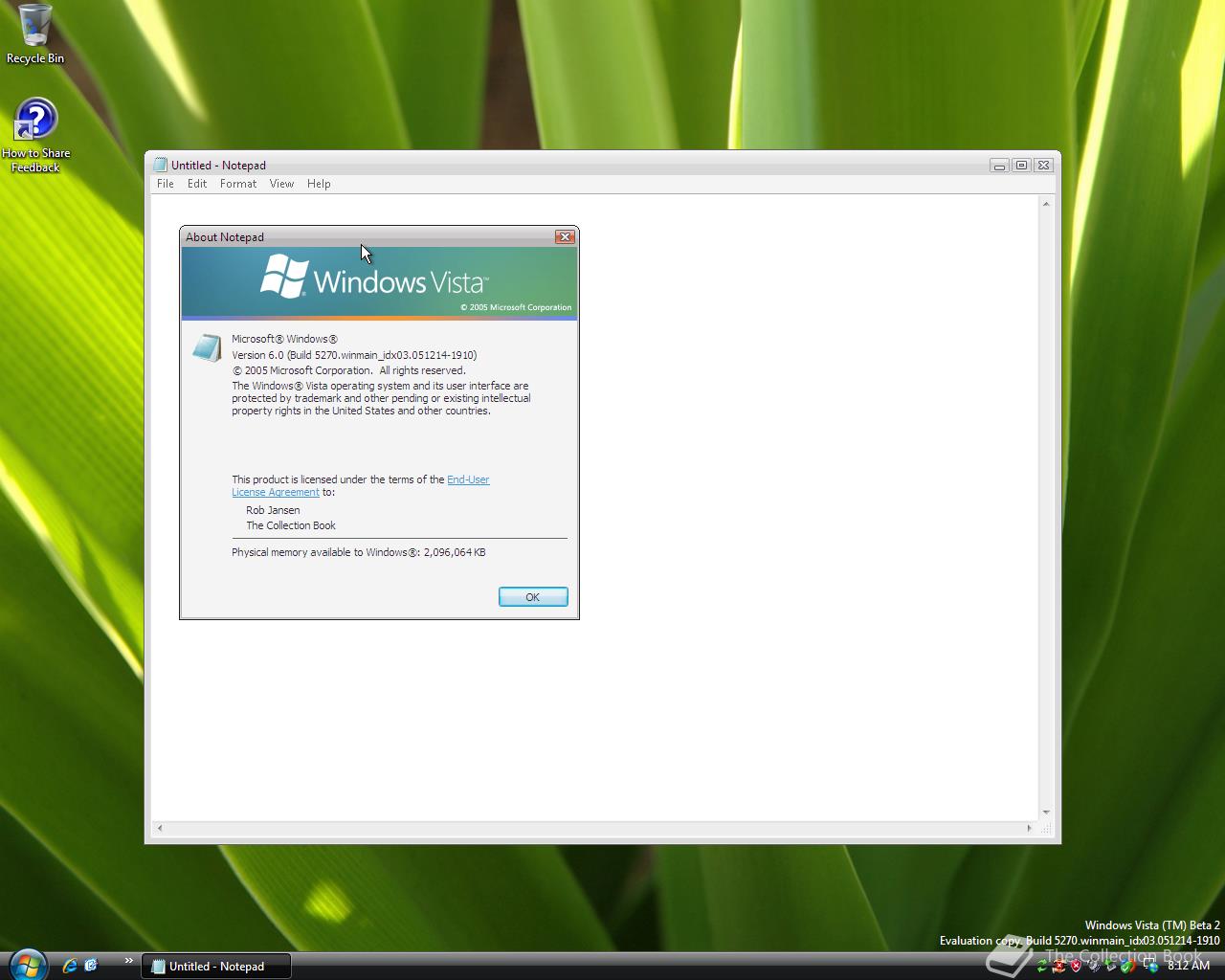Expand the Quick Launch overflow chevron
Screen dimensions: 1225x980
(128, 961)
